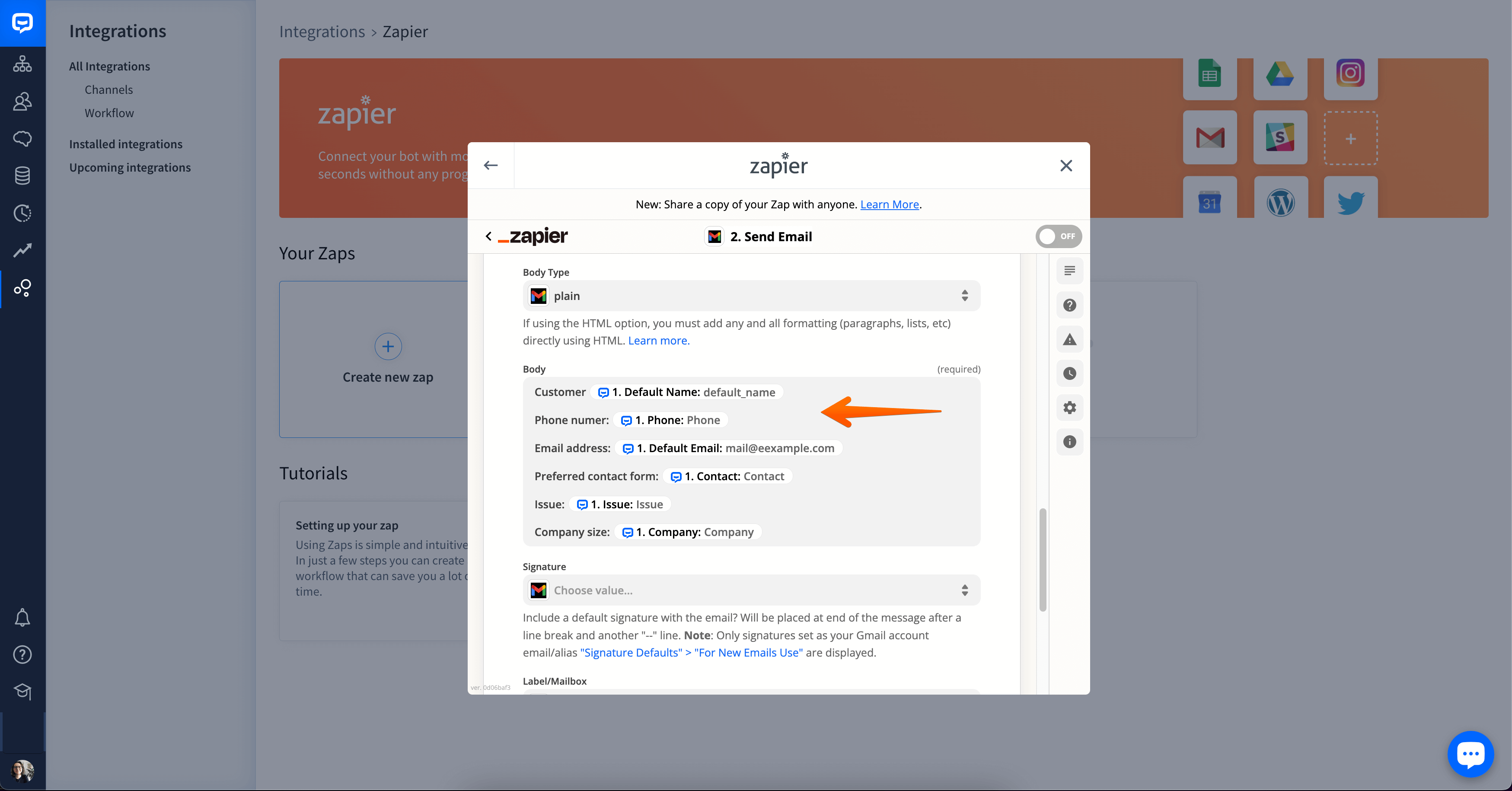Open the analytics trend line icon
This screenshot has height=791, width=1512.
tap(22, 251)
